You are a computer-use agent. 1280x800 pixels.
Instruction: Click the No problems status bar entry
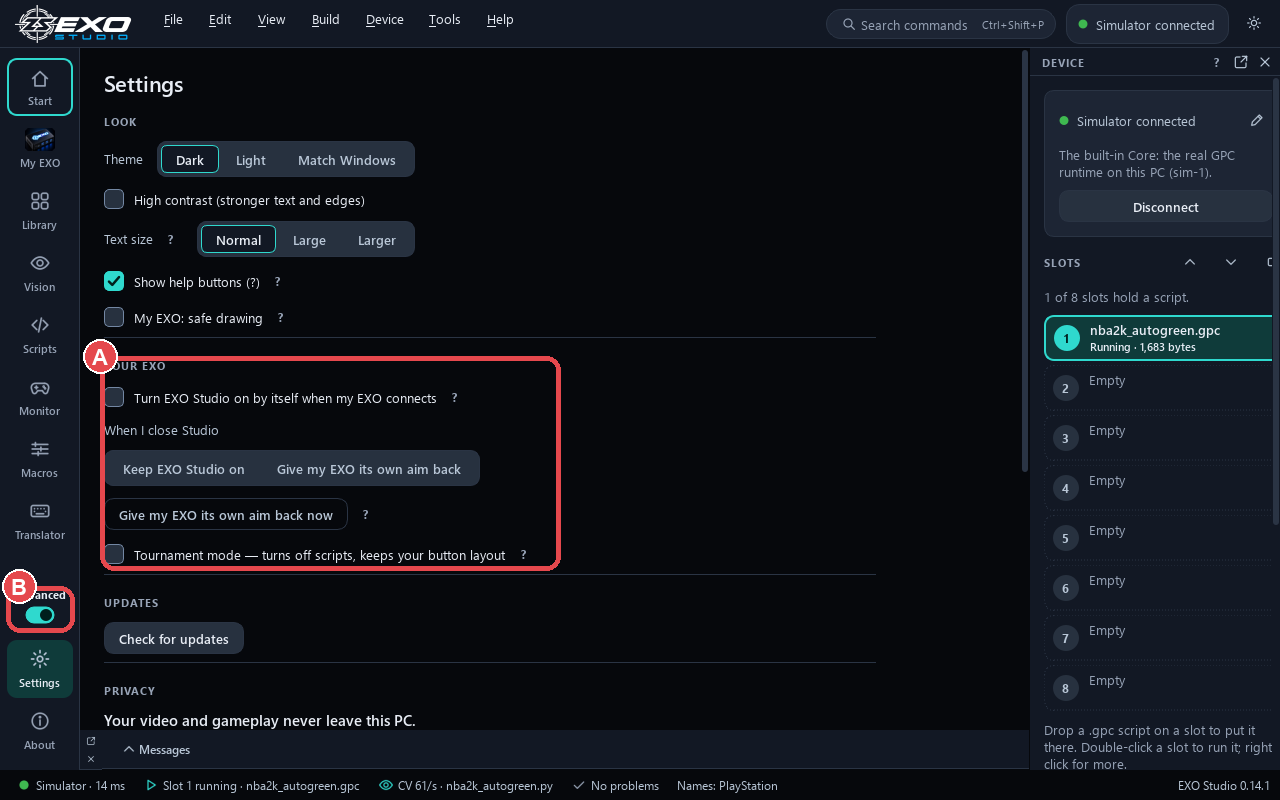[615, 786]
